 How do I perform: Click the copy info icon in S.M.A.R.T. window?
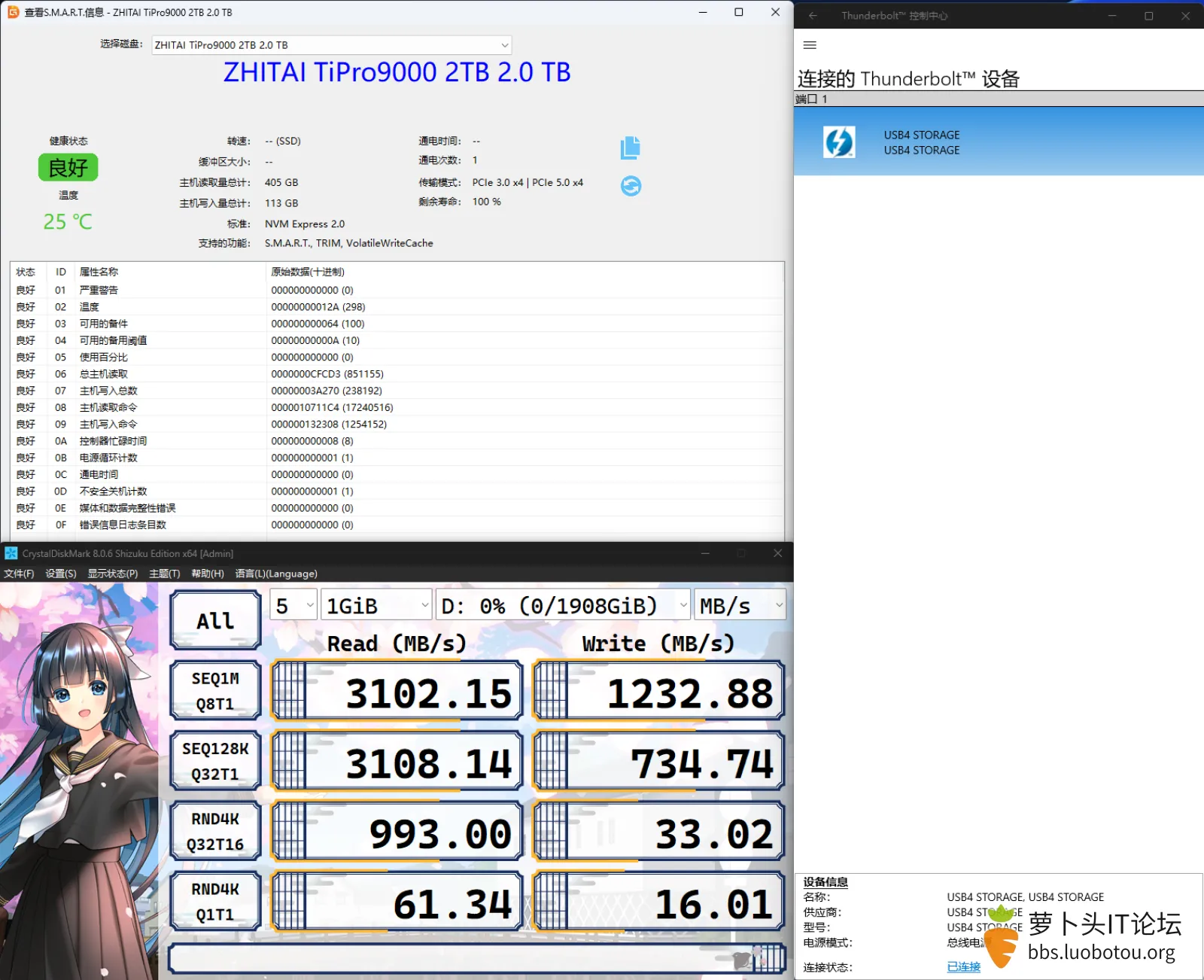[x=631, y=148]
